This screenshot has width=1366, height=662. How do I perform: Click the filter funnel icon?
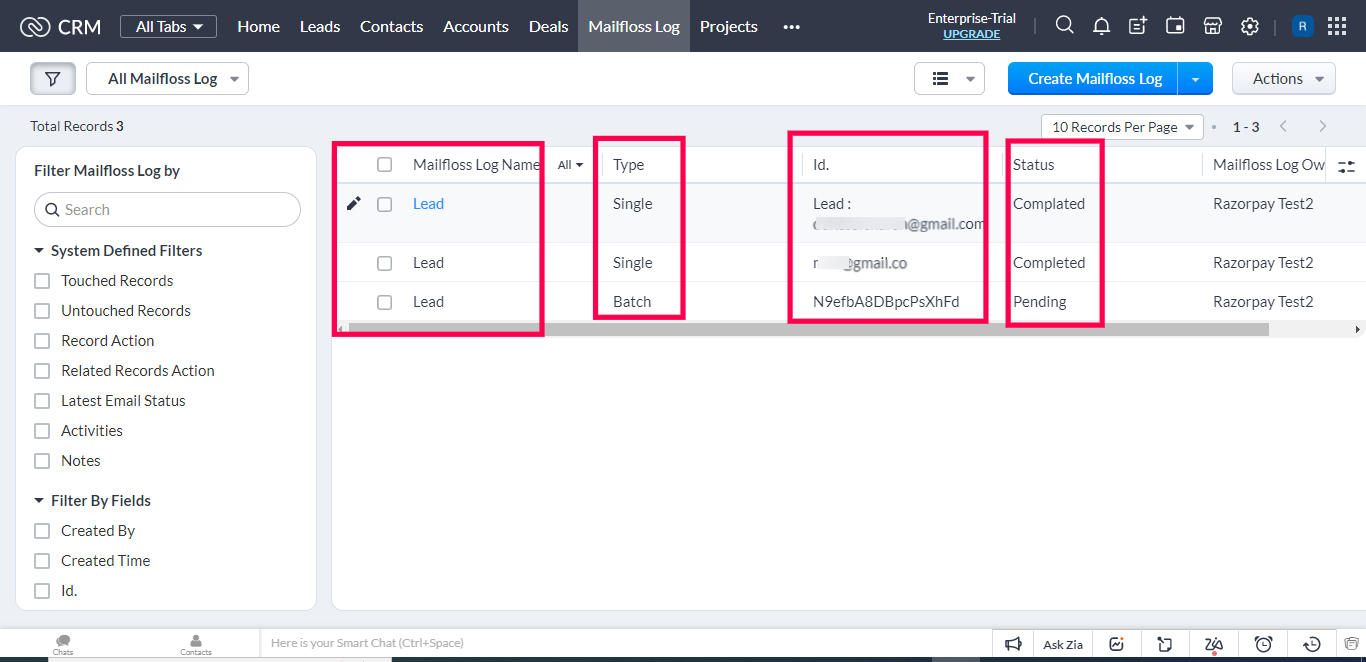coord(53,79)
